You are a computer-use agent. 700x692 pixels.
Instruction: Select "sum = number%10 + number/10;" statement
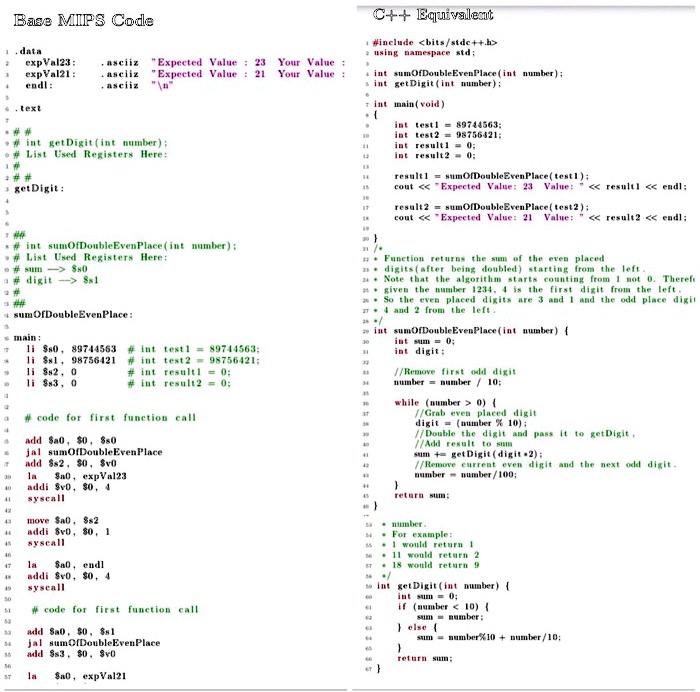[489, 638]
